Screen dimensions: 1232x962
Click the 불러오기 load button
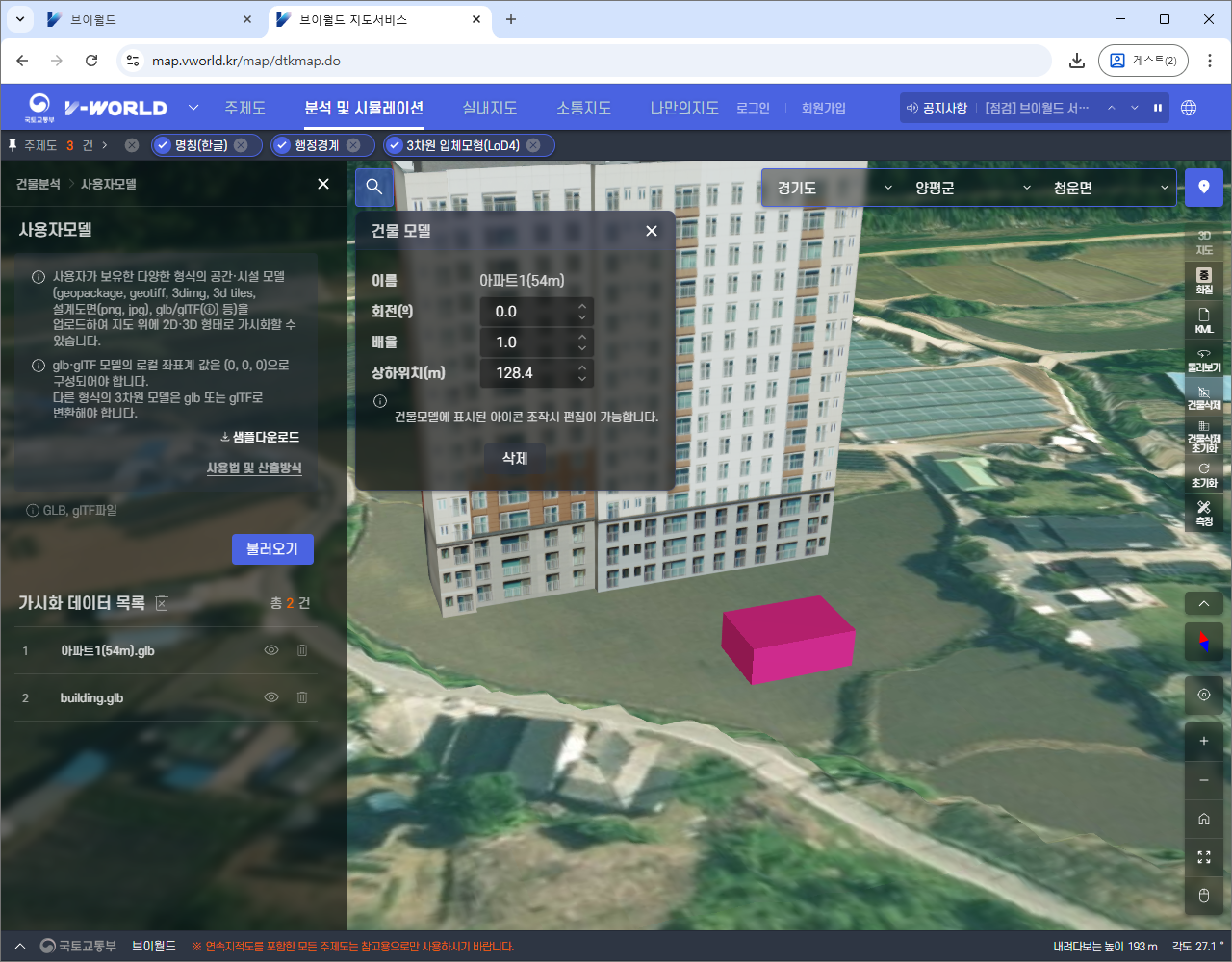[x=272, y=548]
